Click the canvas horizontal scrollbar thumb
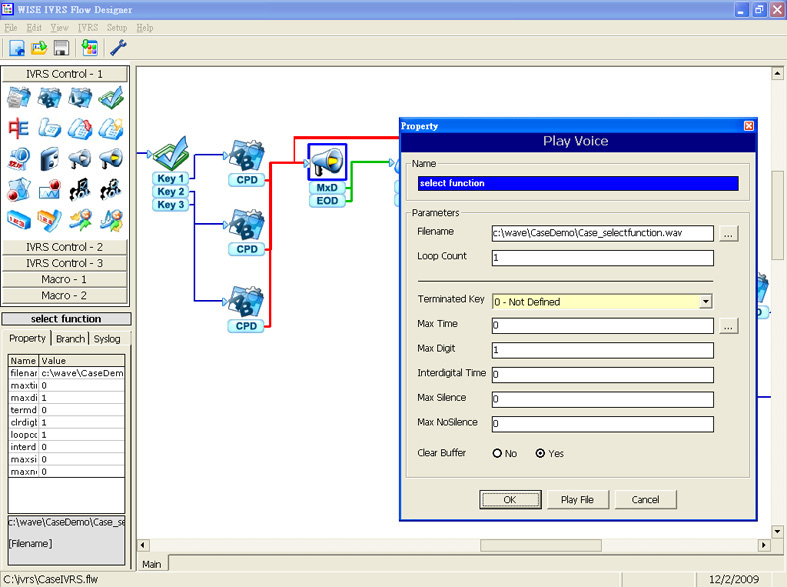The image size is (787, 587). tap(541, 545)
